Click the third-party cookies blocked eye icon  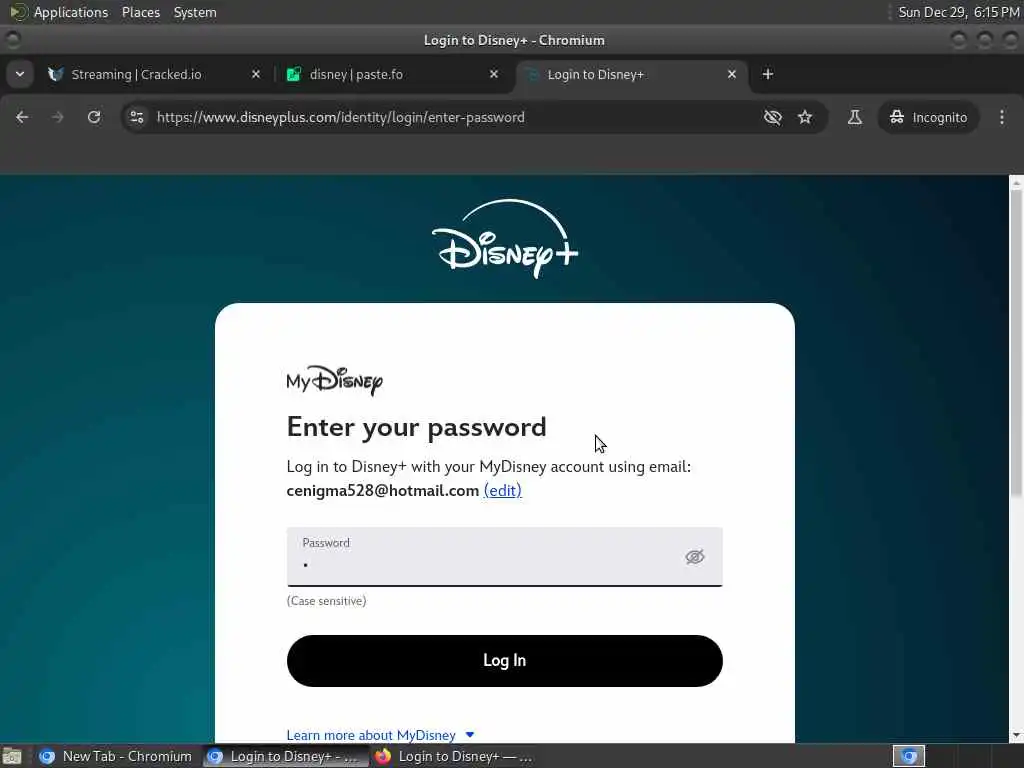(773, 118)
